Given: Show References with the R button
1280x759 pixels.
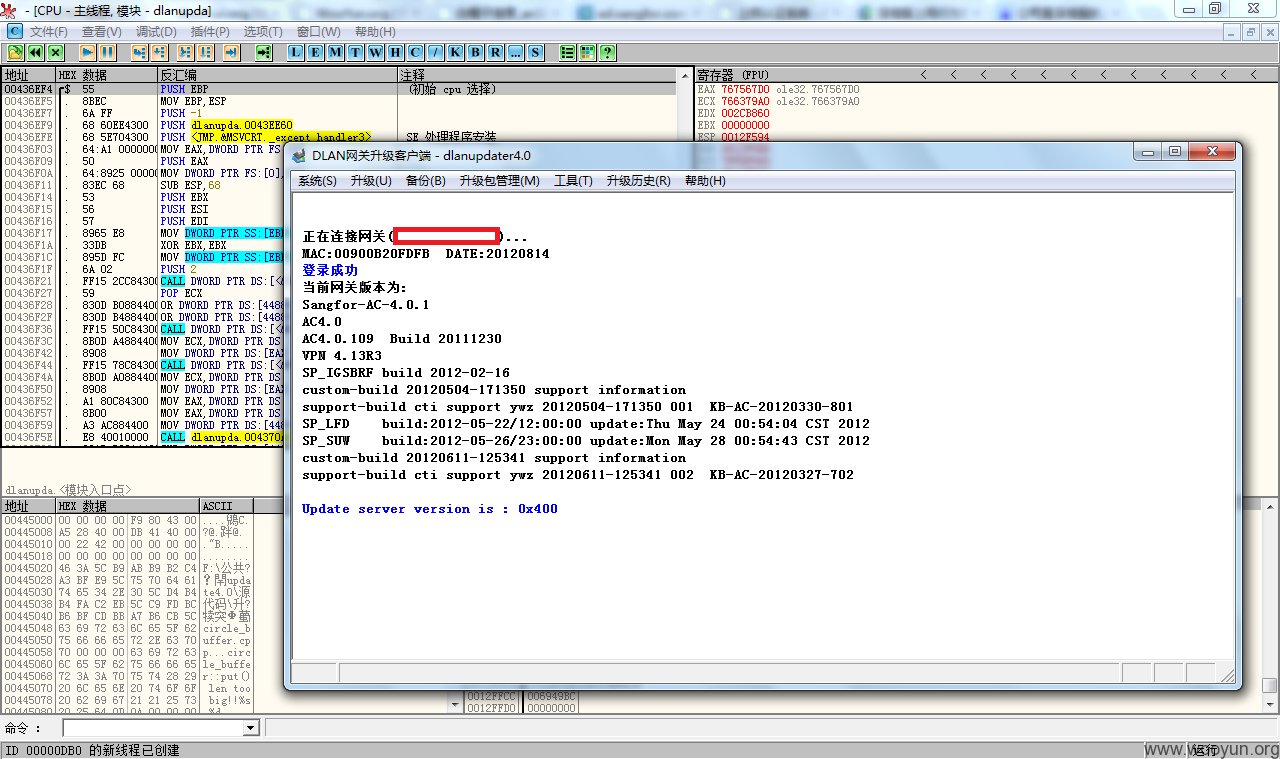Looking at the screenshot, I should 496,52.
